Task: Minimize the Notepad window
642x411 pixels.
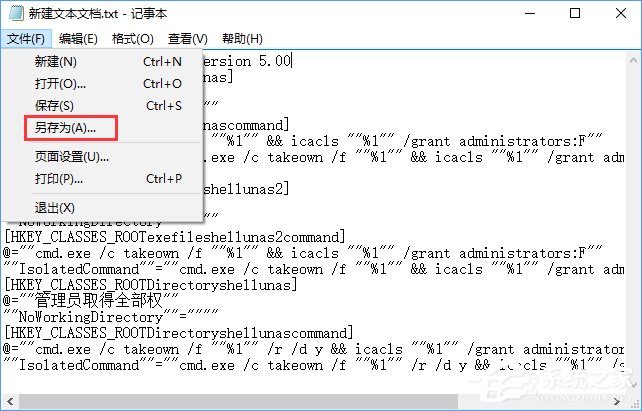Action: click(530, 14)
